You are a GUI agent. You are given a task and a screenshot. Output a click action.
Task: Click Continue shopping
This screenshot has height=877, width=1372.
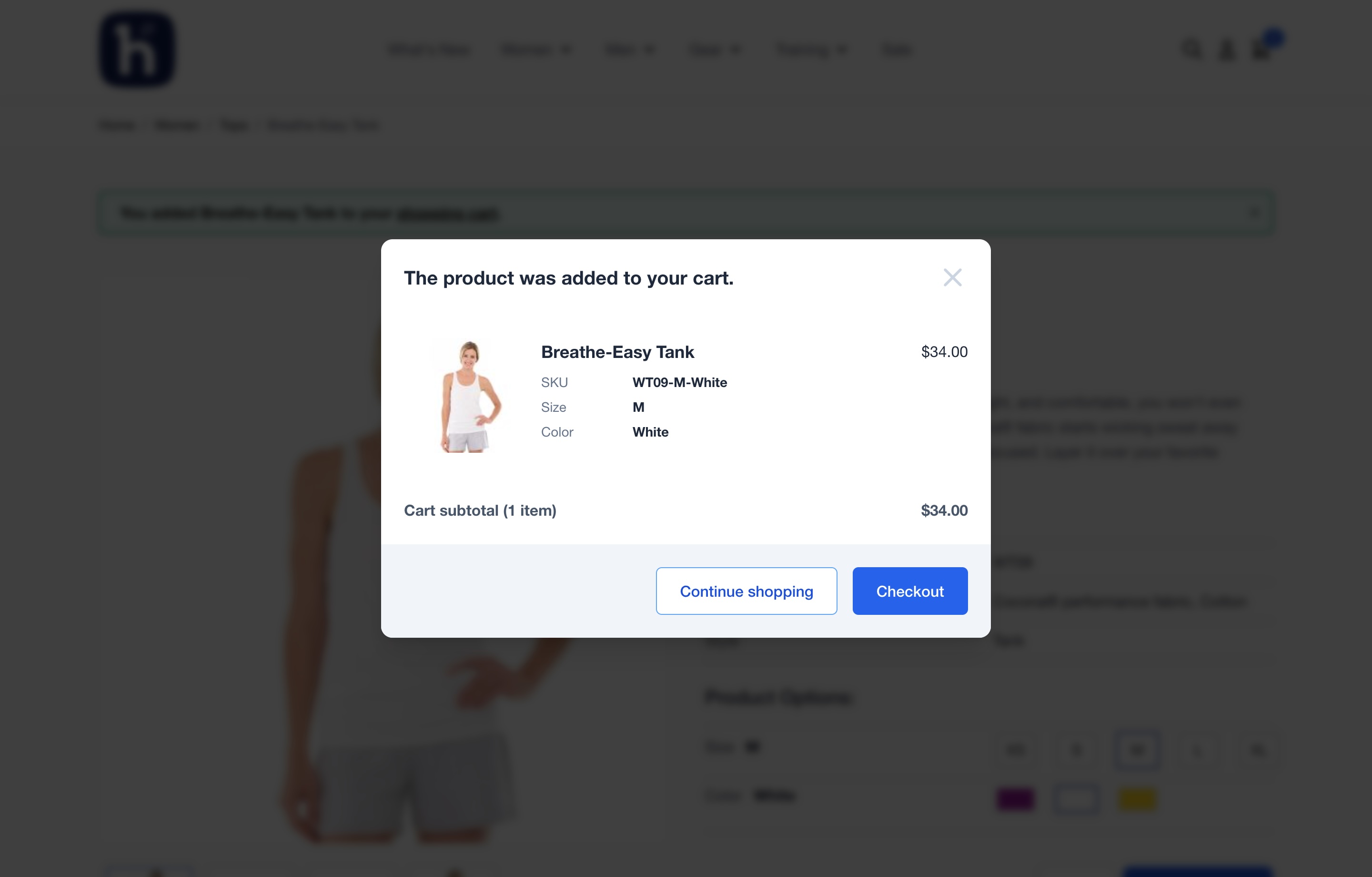[747, 591]
